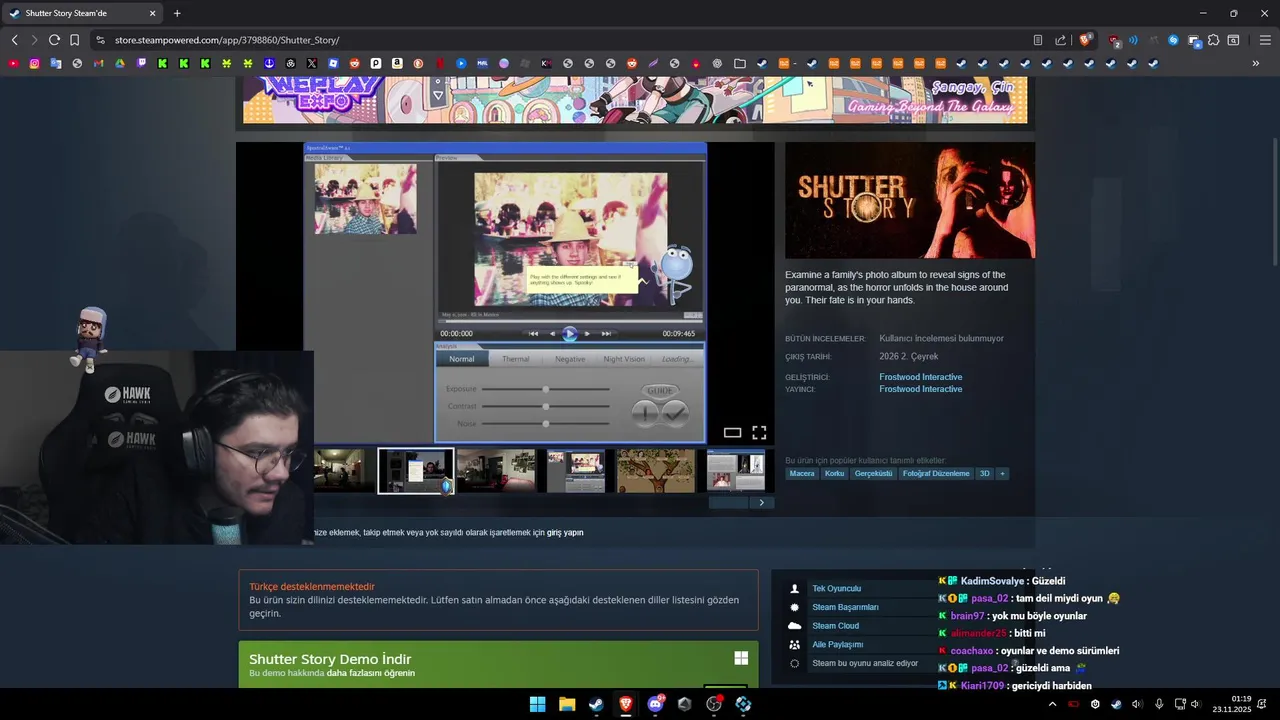1280x720 pixels.
Task: Open the Gmail bookmark
Action: [98, 63]
